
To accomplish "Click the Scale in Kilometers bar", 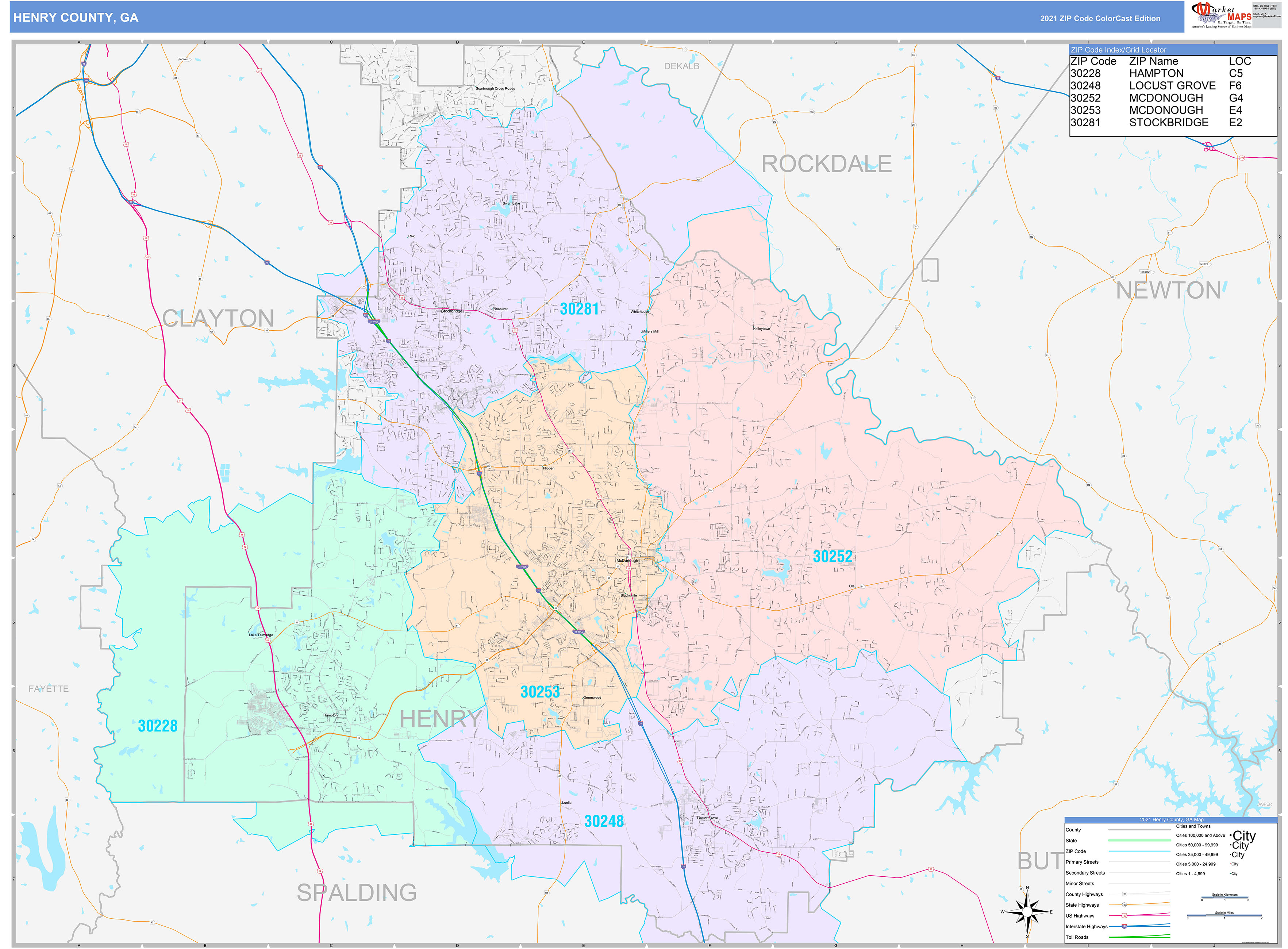I will pyautogui.click(x=1224, y=897).
